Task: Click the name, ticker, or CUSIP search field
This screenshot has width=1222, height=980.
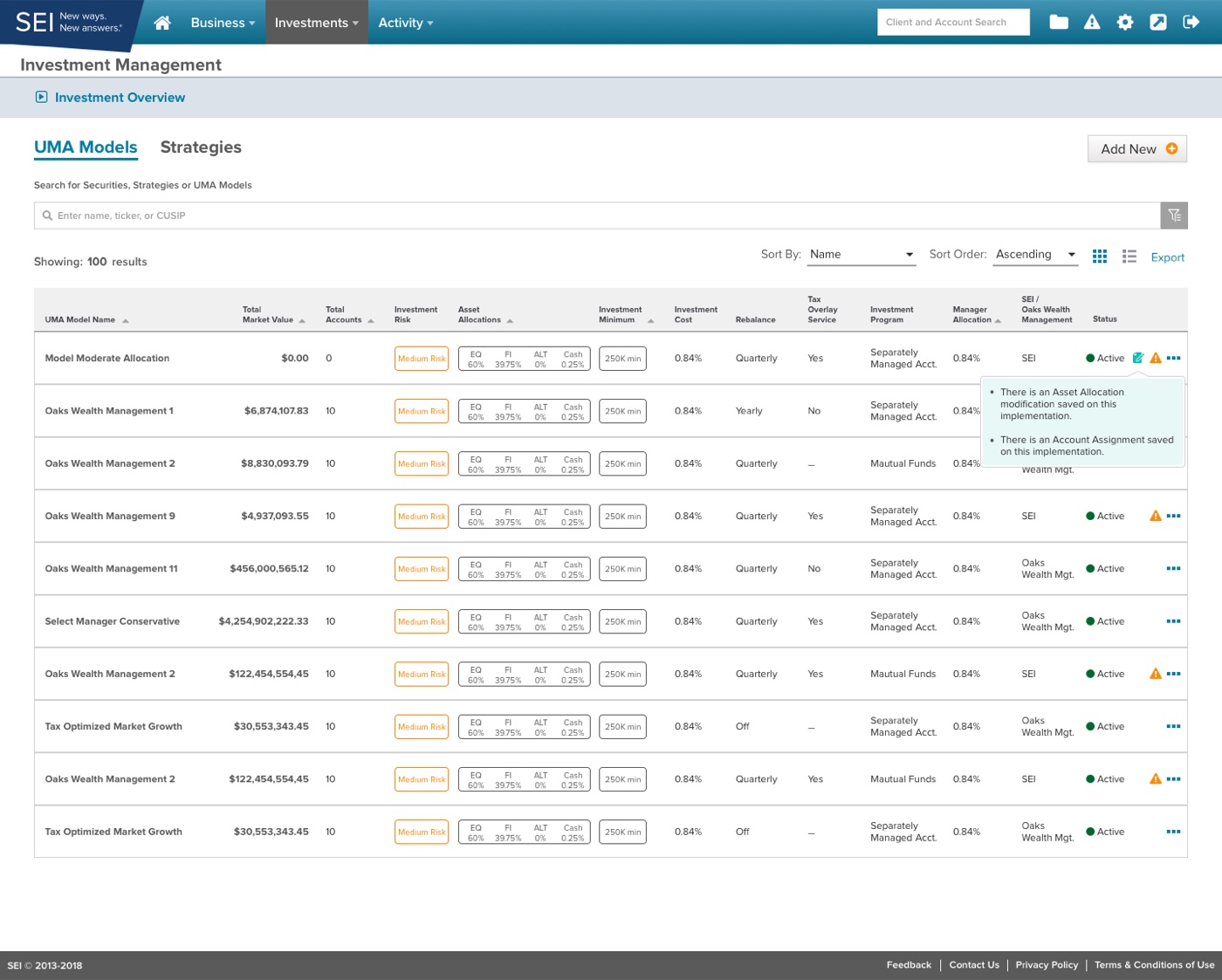Action: coord(597,216)
